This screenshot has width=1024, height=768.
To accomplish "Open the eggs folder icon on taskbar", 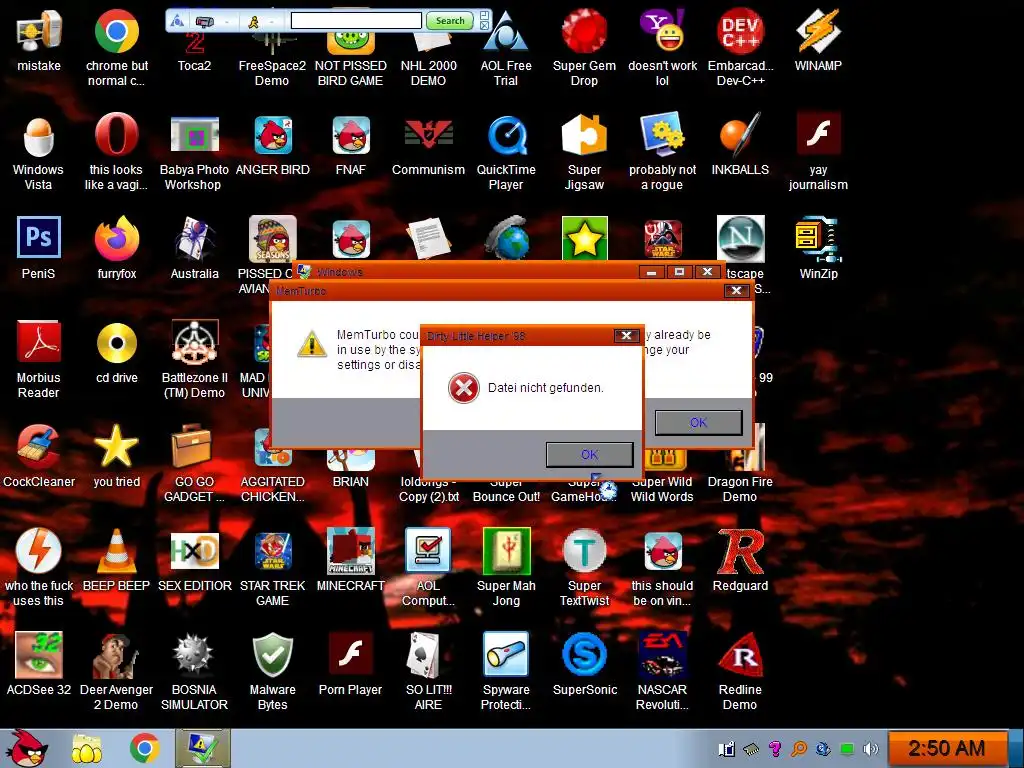I will (86, 749).
